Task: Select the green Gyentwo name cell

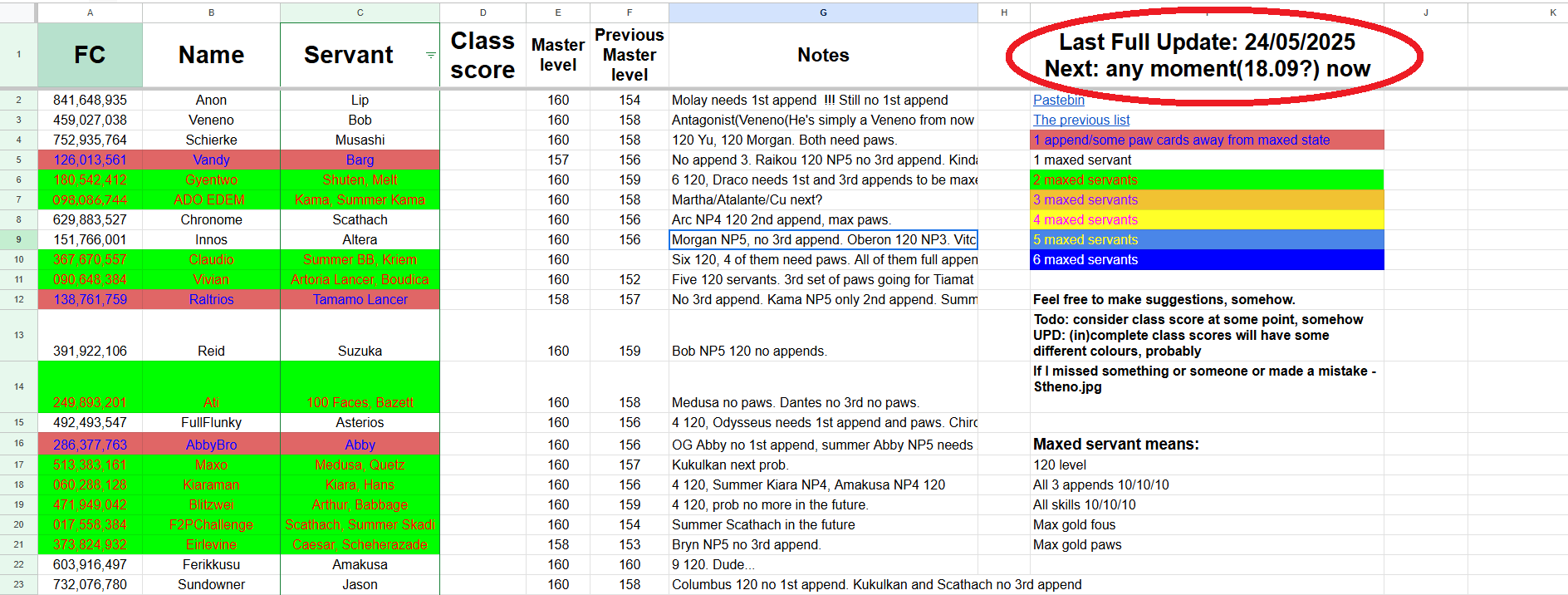Action: (211, 179)
